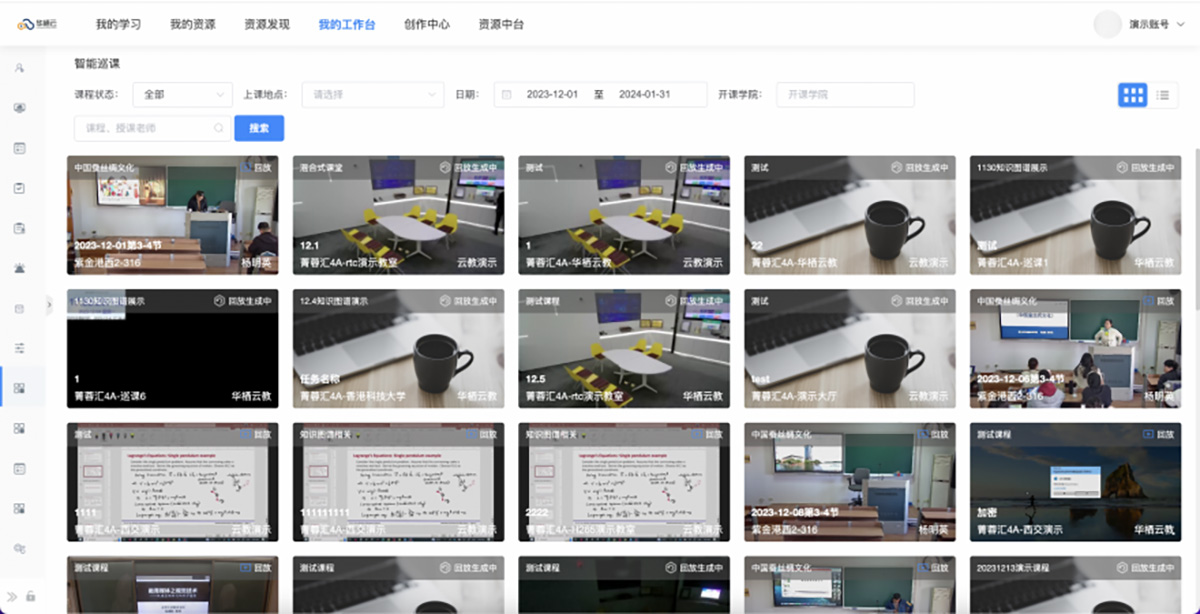Click the schedule icon third from sidebar bottom
This screenshot has height=614, width=1200.
coord(19,468)
